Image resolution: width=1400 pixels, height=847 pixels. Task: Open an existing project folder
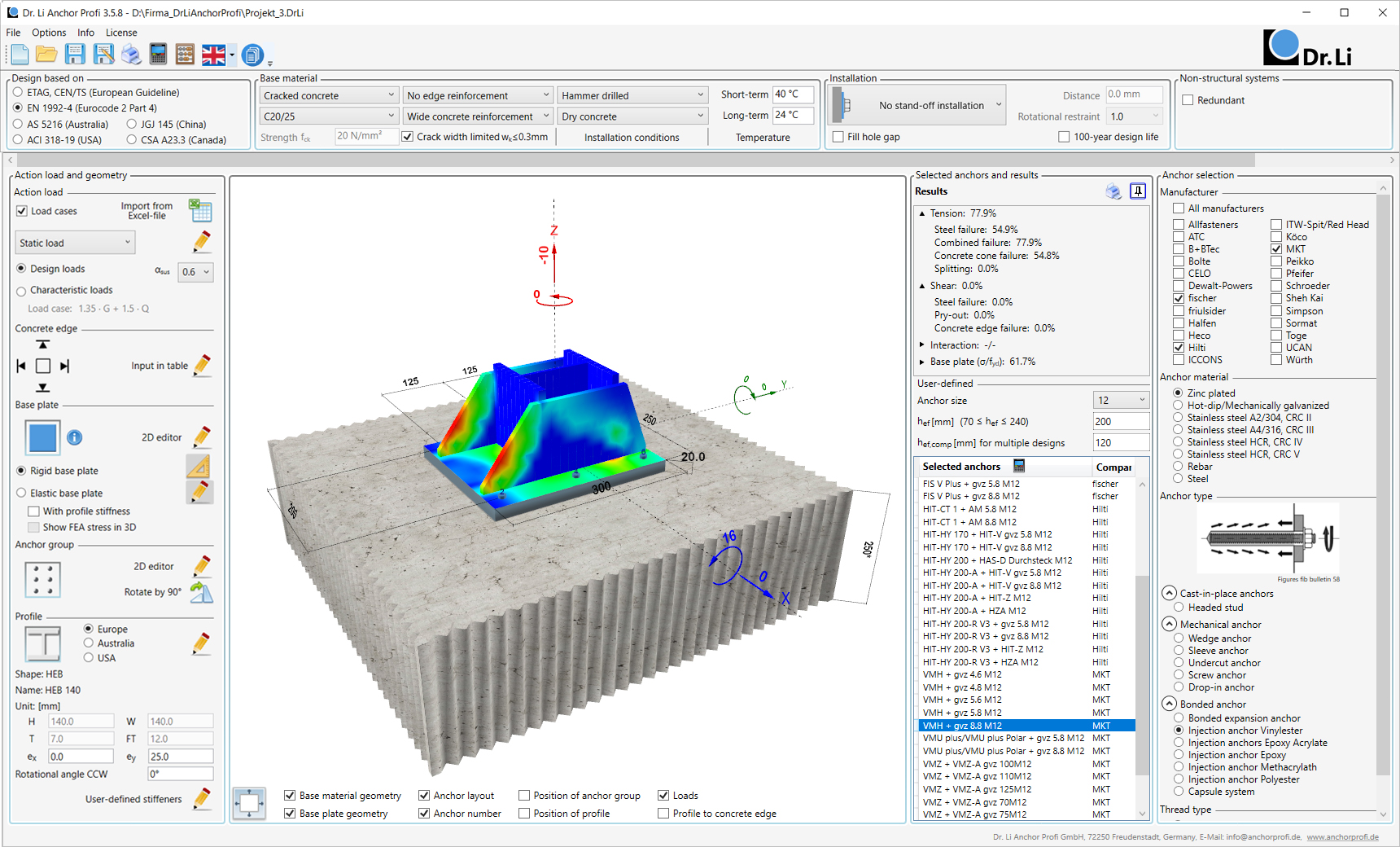point(46,55)
